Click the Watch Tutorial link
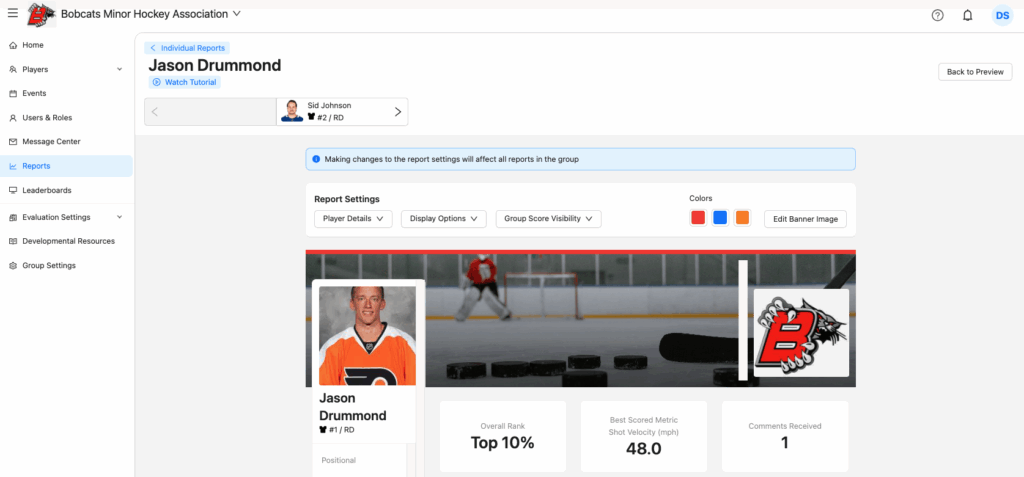The width and height of the screenshot is (1024, 477). coord(185,82)
